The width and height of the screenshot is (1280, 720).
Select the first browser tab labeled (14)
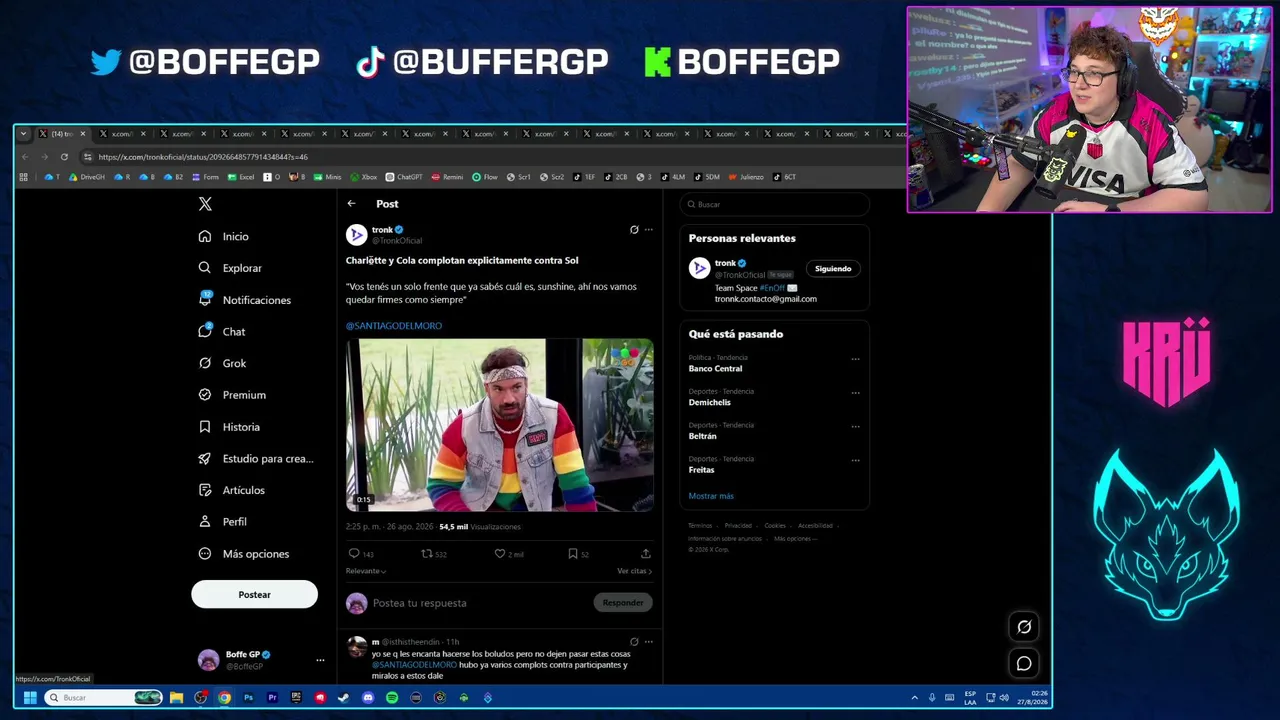[x=62, y=134]
